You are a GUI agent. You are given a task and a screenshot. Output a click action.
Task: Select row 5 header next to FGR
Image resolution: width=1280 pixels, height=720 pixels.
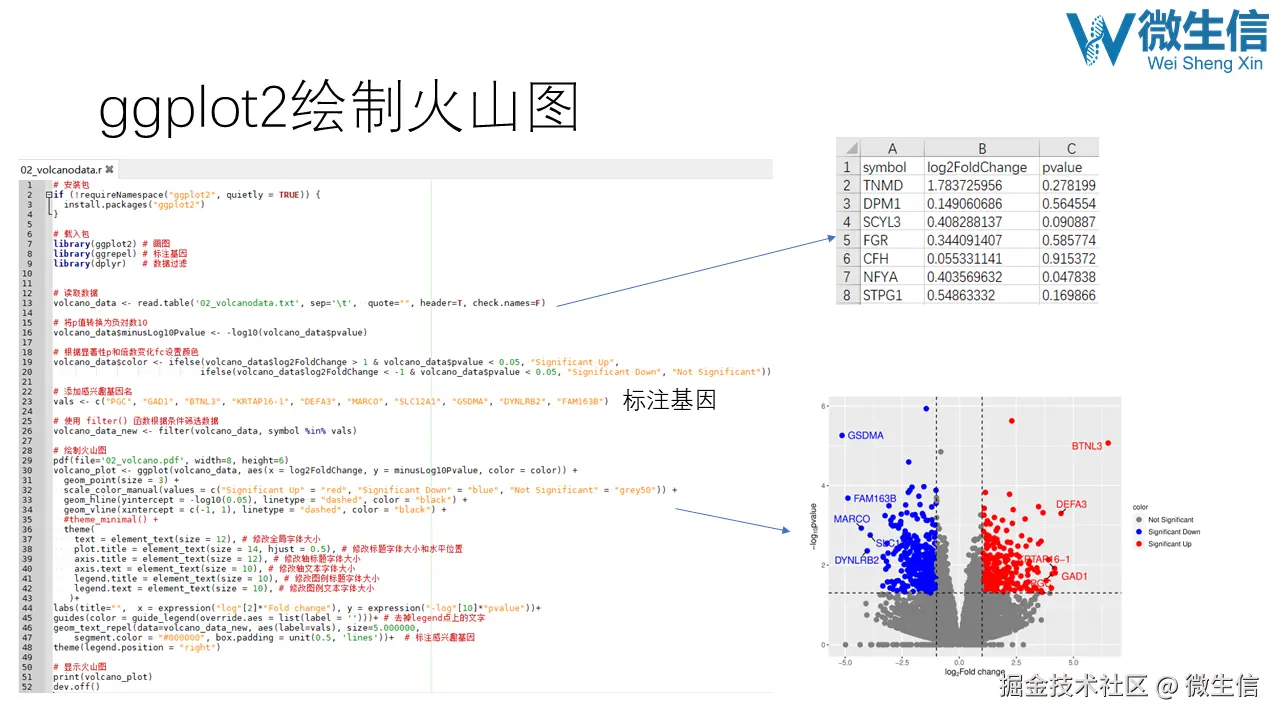tap(848, 240)
